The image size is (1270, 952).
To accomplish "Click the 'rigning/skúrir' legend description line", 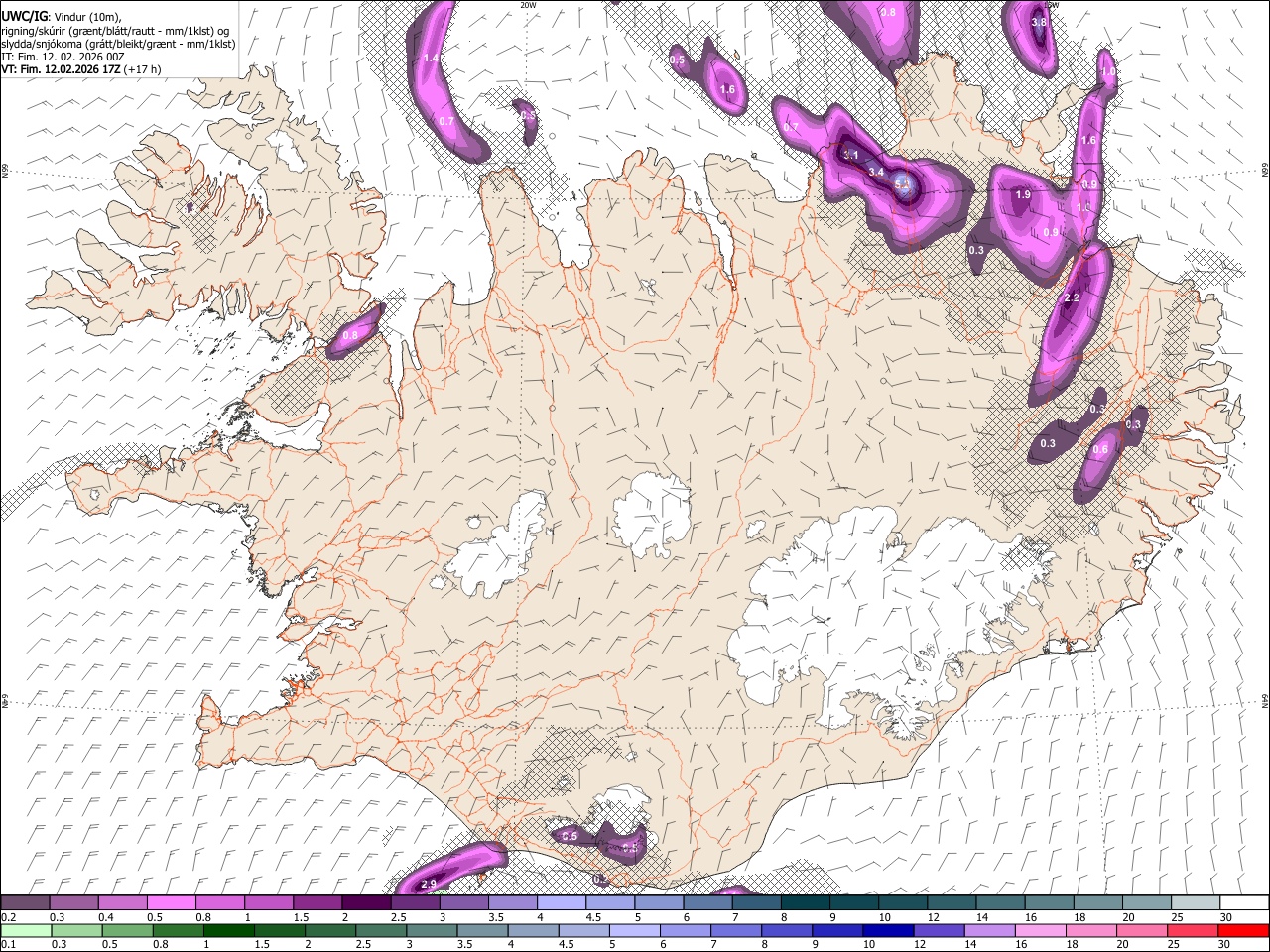I will coord(115,30).
